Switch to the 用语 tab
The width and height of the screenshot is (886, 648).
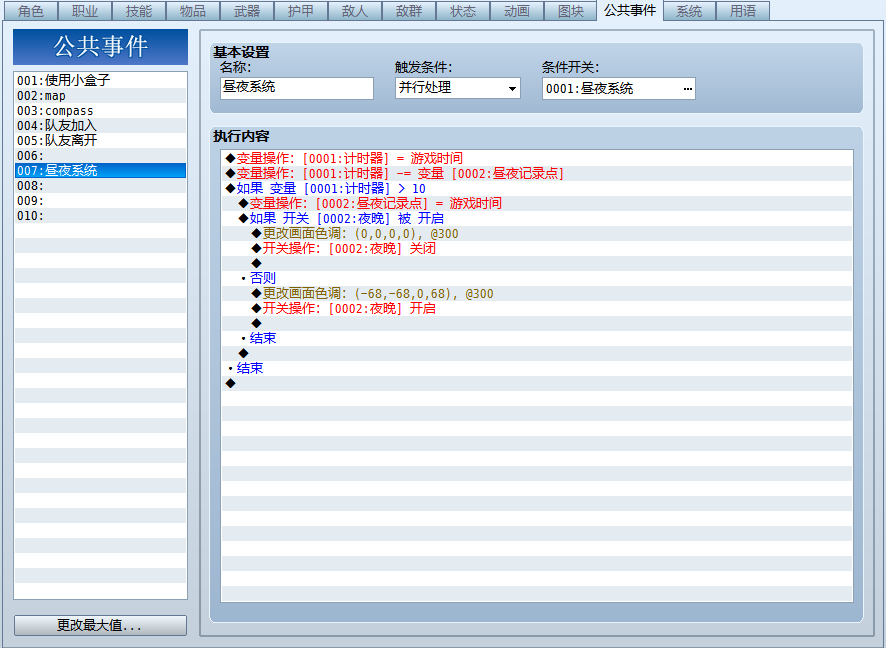tap(742, 11)
